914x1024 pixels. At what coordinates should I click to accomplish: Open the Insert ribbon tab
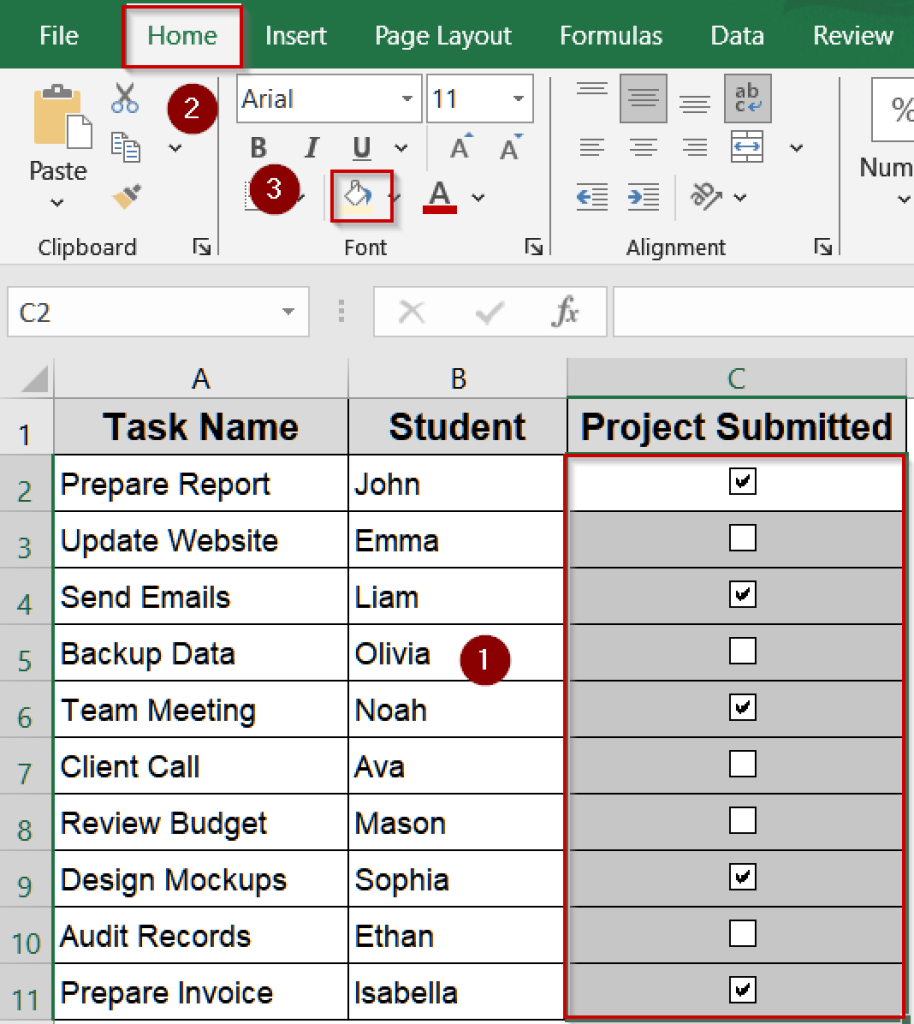pyautogui.click(x=296, y=35)
